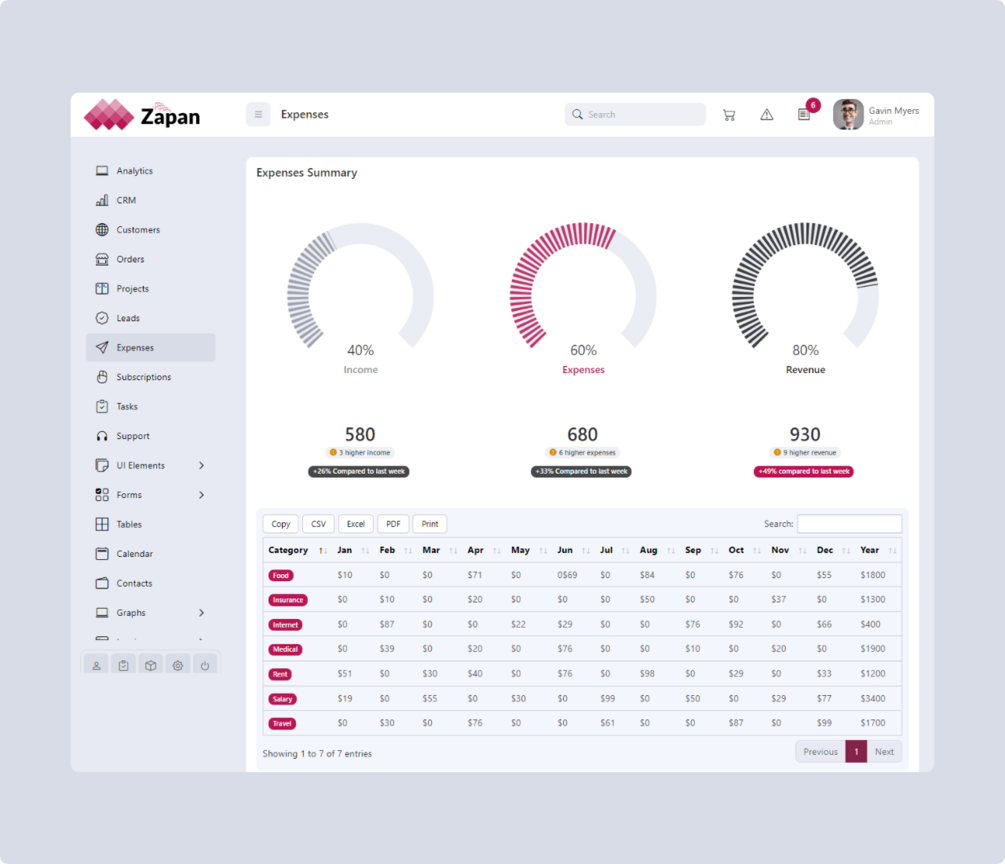Expand the UI Elements submenu chevron
The image size is (1005, 864).
[x=201, y=465]
